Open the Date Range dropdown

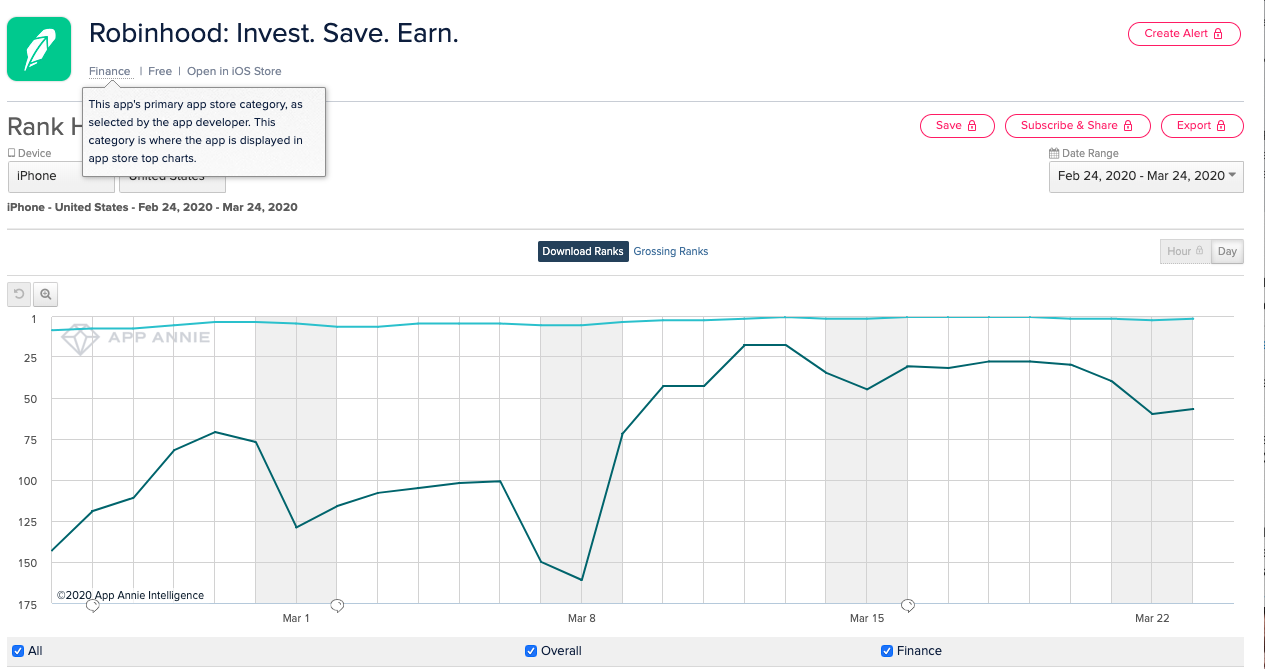pos(1146,176)
